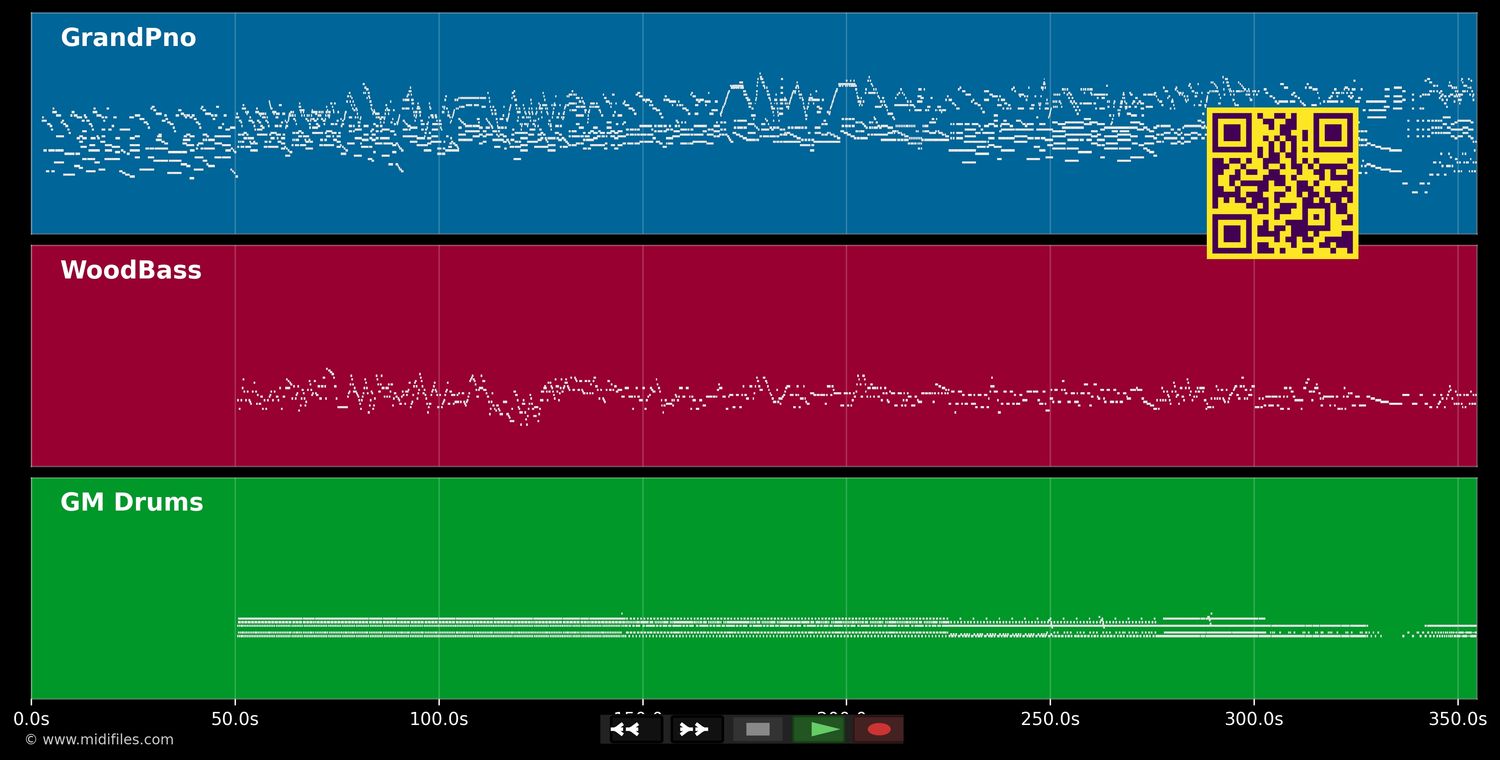
Task: Jump to the 250.0s timeline mark
Action: [x=1050, y=719]
